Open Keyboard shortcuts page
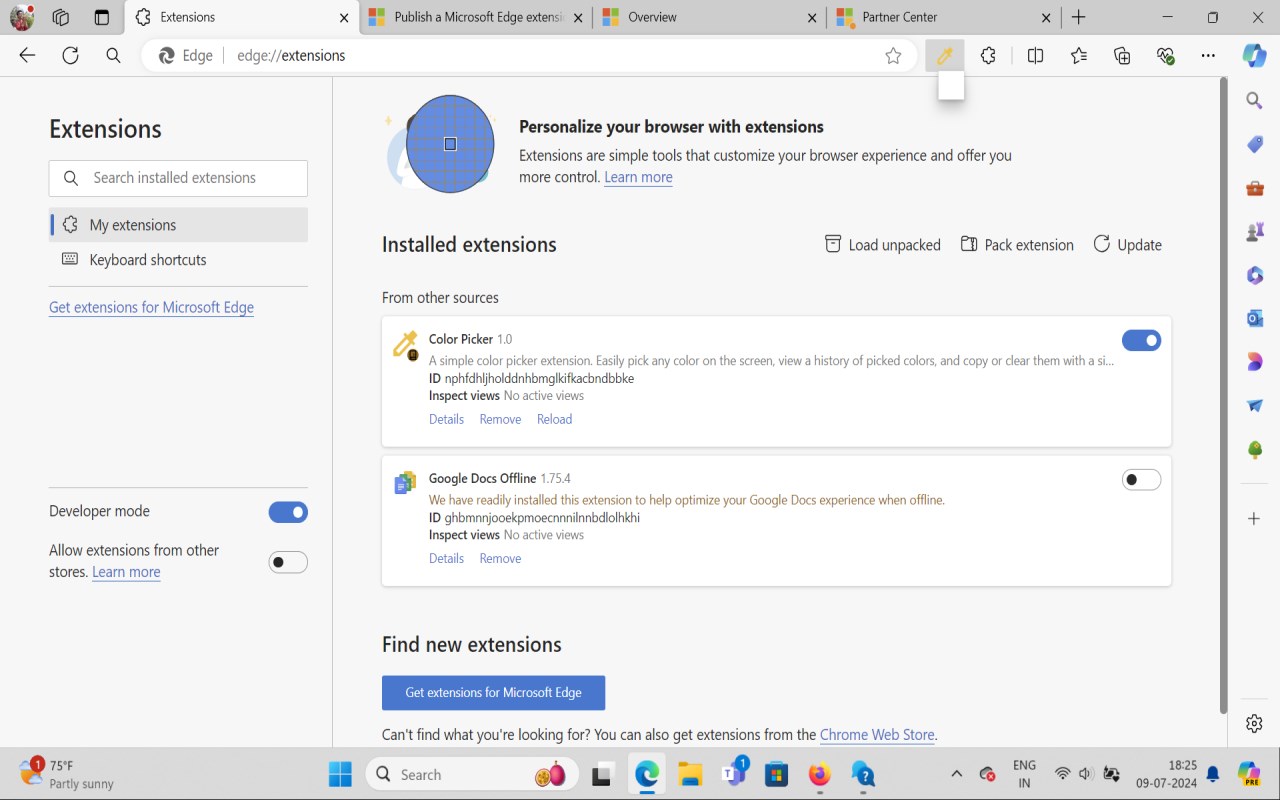 tap(178, 260)
